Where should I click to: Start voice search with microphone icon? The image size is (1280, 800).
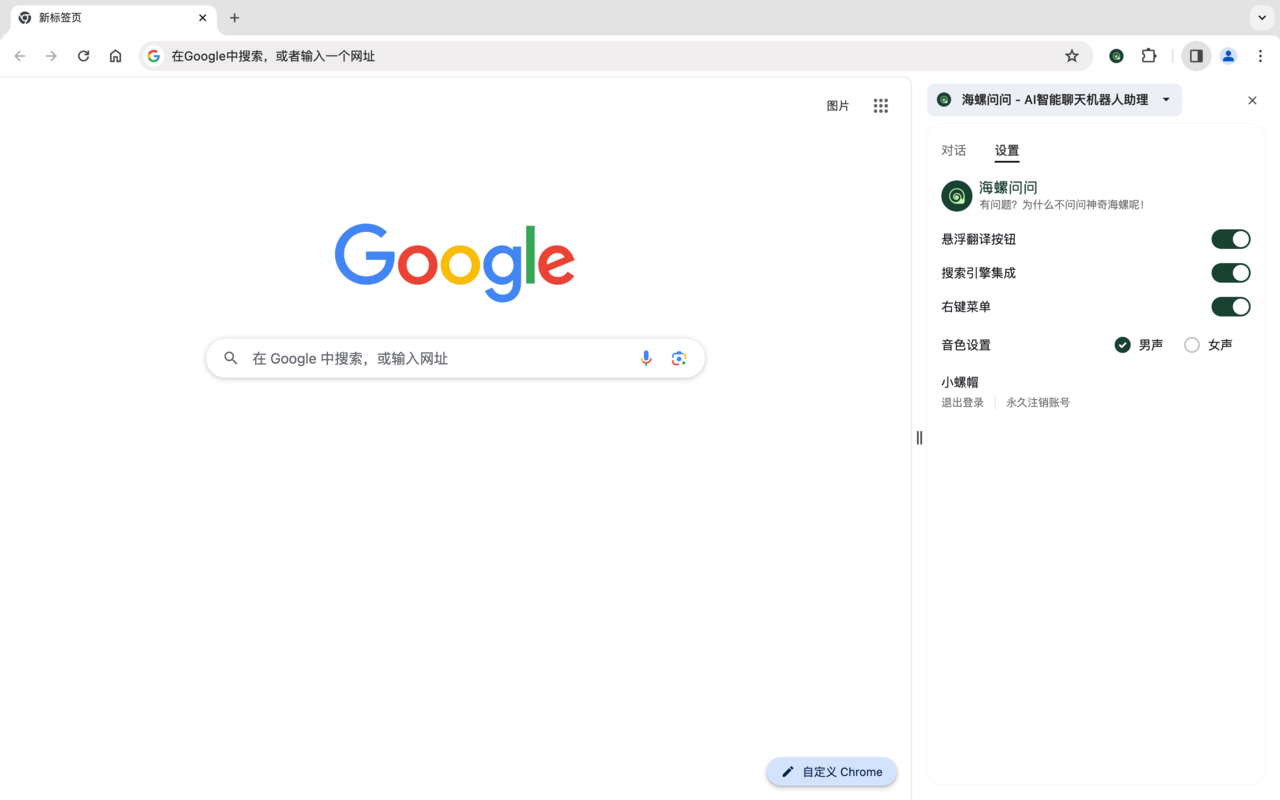646,358
